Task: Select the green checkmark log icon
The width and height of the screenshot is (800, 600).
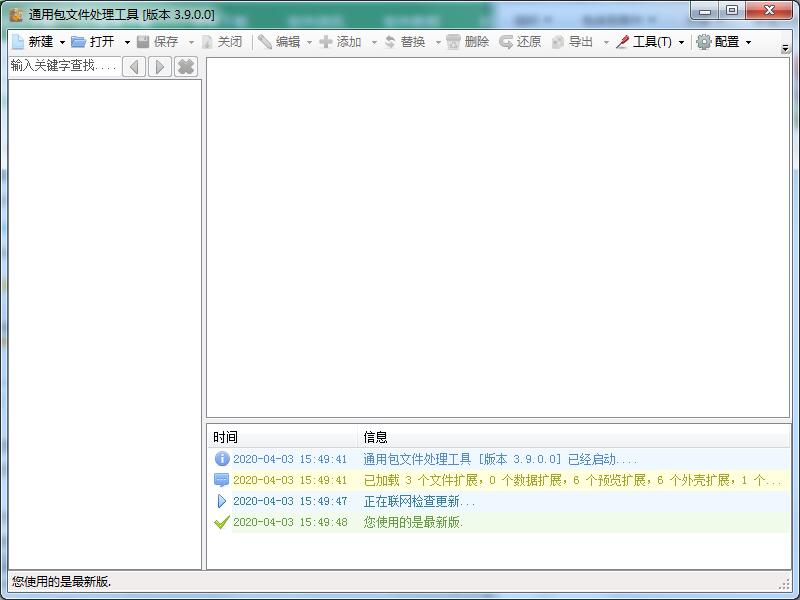Action: click(x=221, y=522)
